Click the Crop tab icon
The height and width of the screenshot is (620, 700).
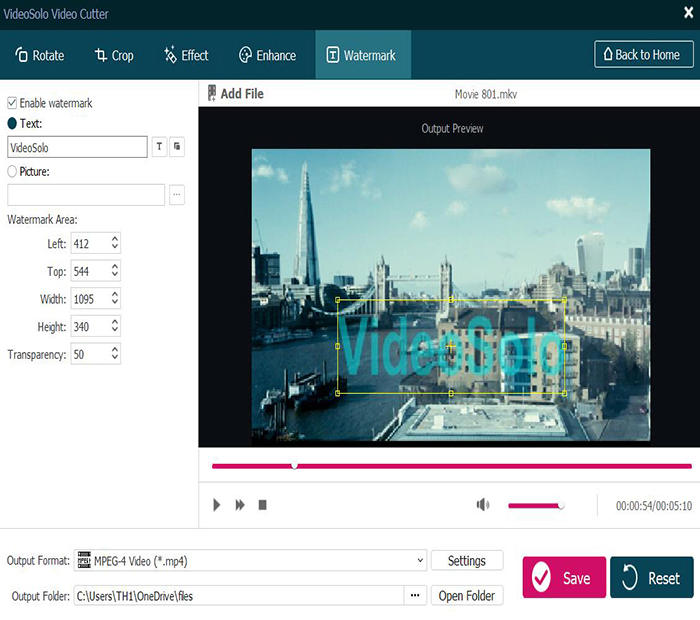100,55
